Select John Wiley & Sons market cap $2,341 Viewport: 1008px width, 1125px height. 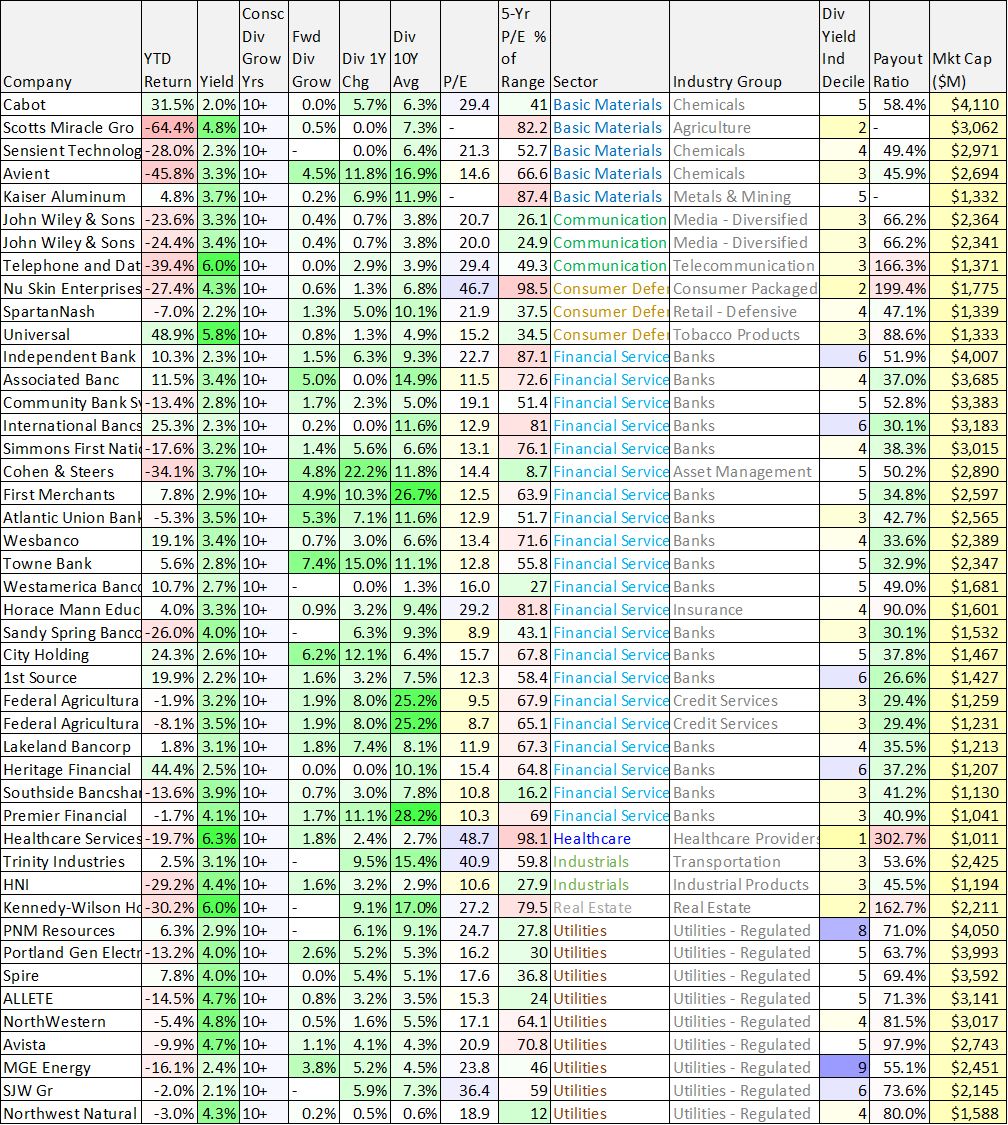968,243
